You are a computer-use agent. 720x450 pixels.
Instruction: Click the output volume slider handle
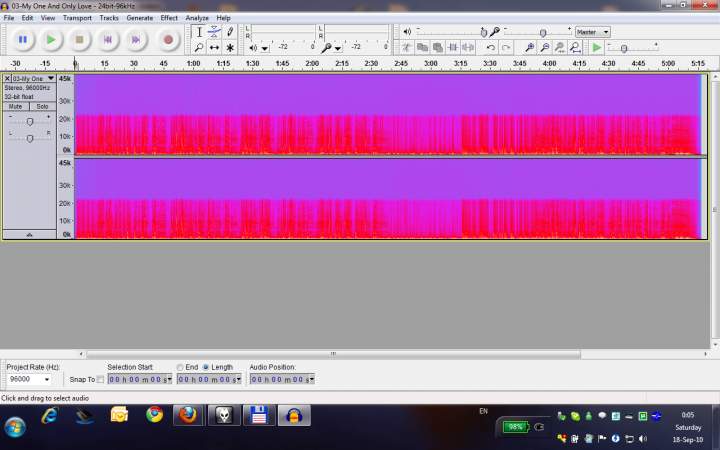click(x=484, y=33)
